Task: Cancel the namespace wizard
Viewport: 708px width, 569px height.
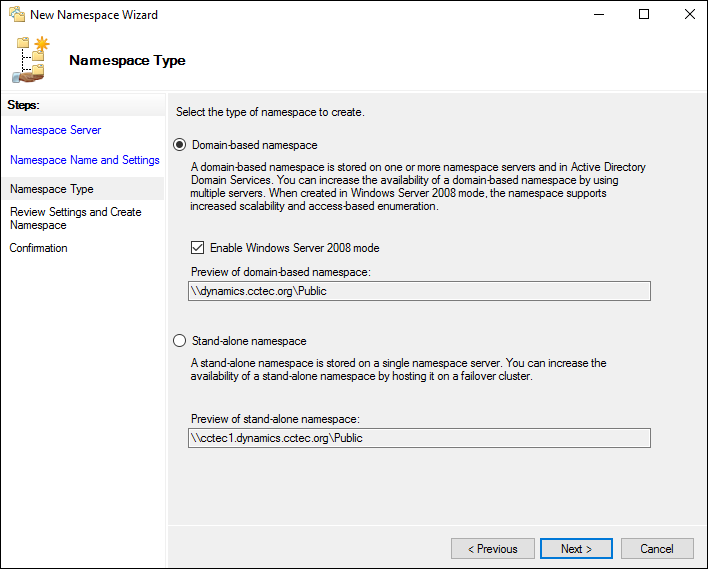Action: 657,549
